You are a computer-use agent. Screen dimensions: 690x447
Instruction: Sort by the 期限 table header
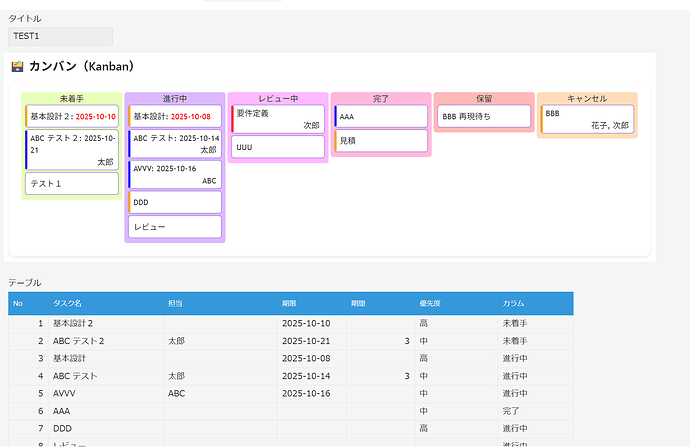tap(291, 303)
